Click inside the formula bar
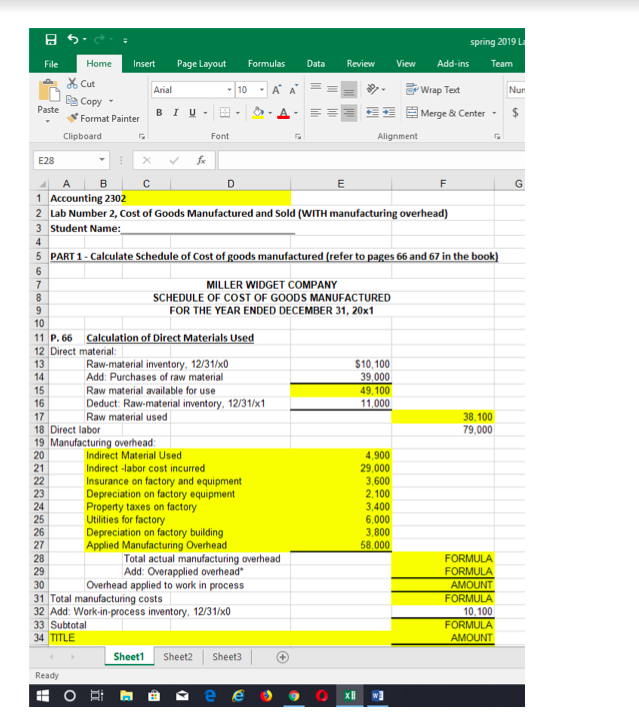 pyautogui.click(x=371, y=161)
